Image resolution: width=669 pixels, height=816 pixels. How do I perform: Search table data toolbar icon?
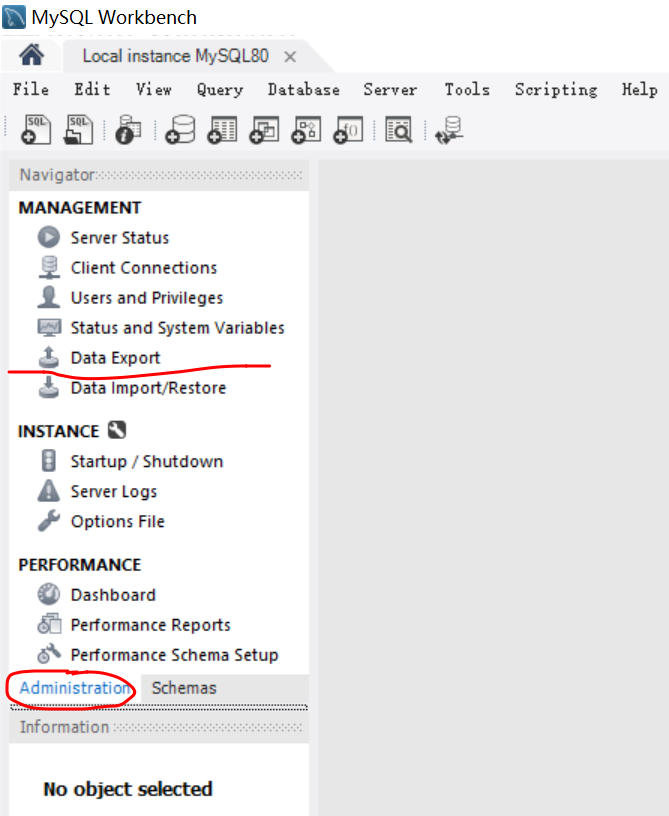tap(399, 130)
